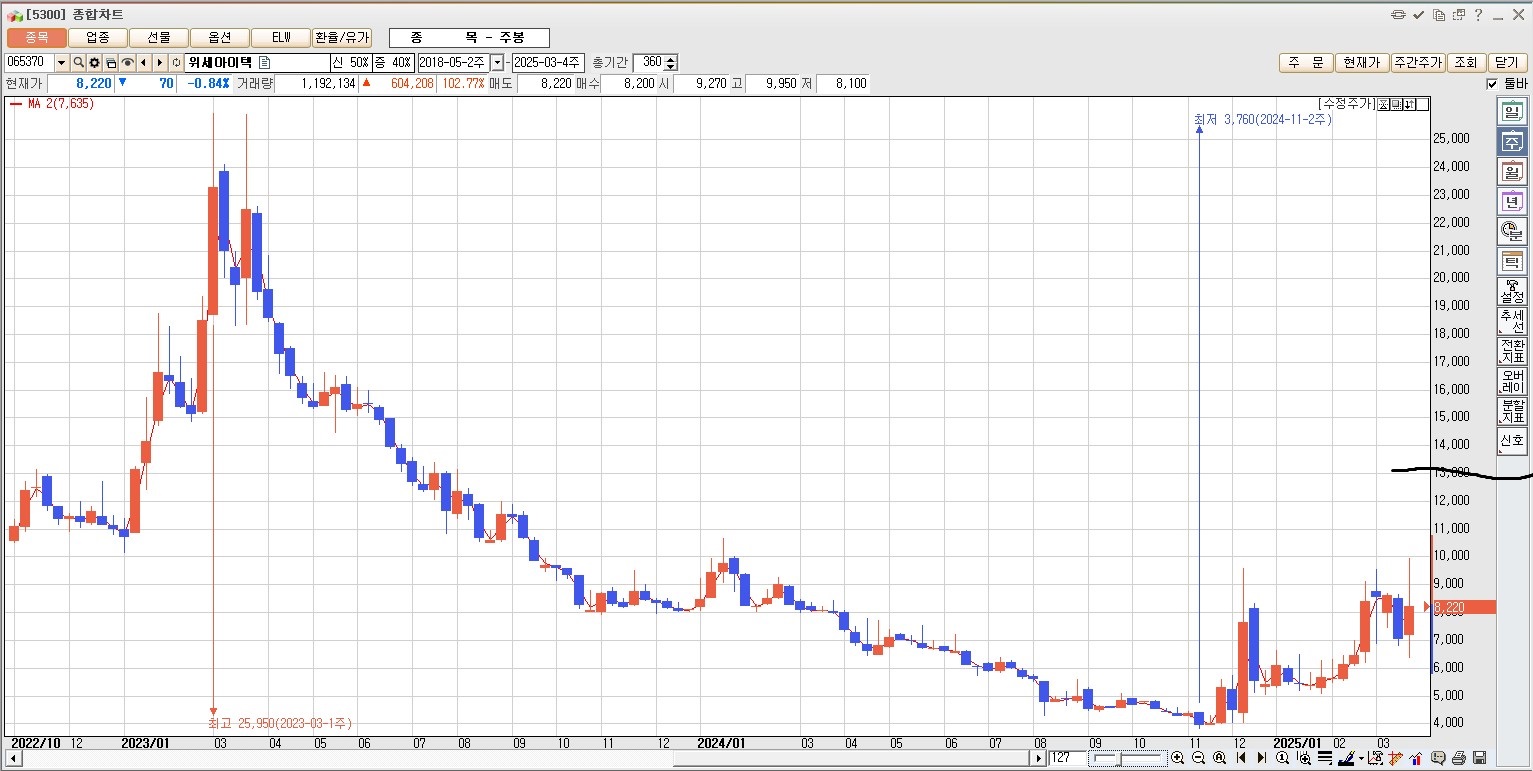This screenshot has height=771, width=1533.
Task: Toggle the 신 50% margin indicator
Action: point(350,63)
